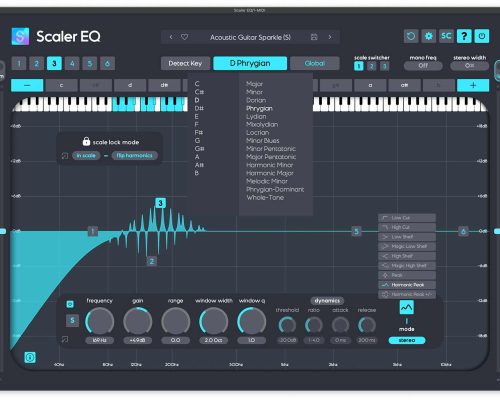Select Harmonic Peak +/- filter type
This screenshot has width=500, height=400.
(x=407, y=295)
